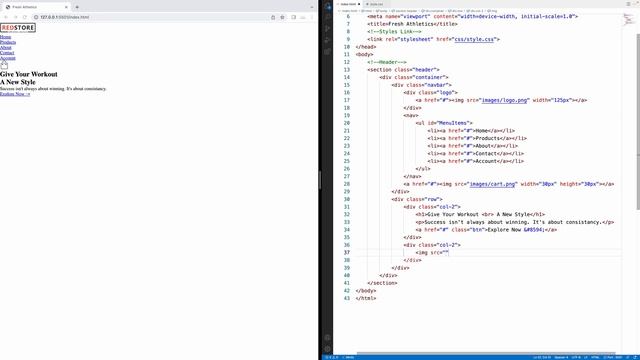Click the div class row code line

coord(417,200)
